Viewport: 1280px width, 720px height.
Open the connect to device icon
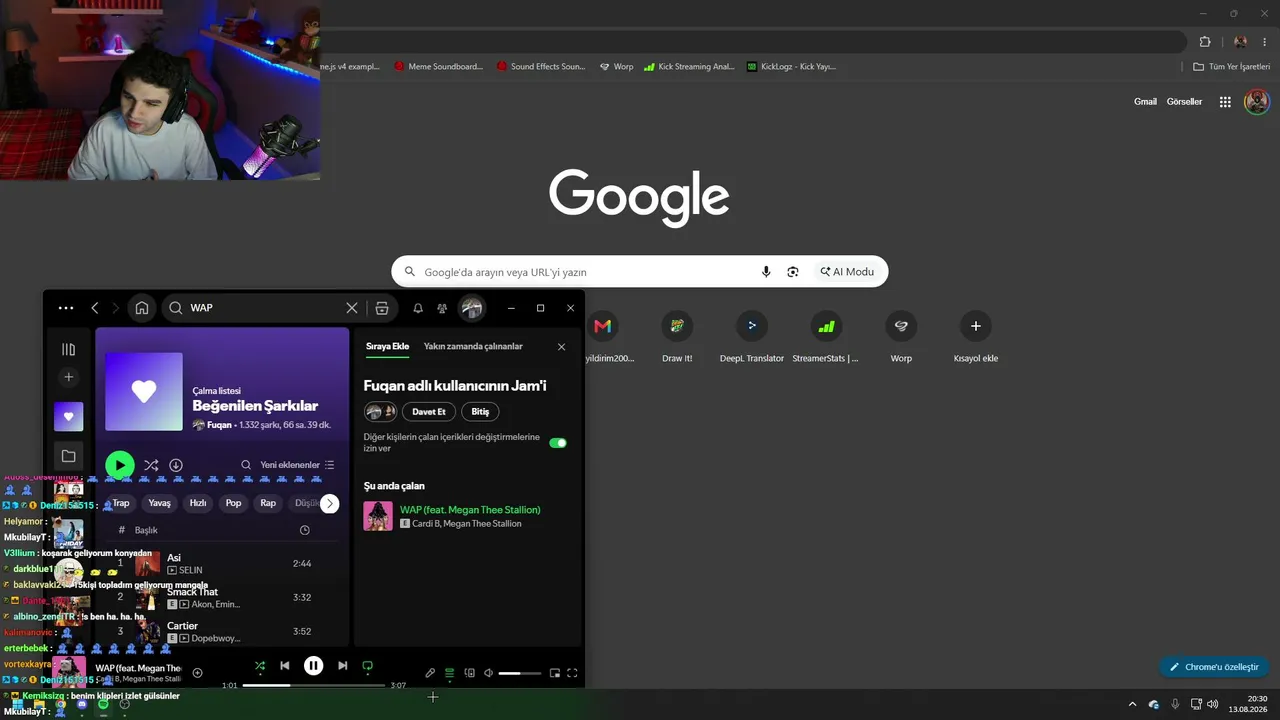[469, 673]
